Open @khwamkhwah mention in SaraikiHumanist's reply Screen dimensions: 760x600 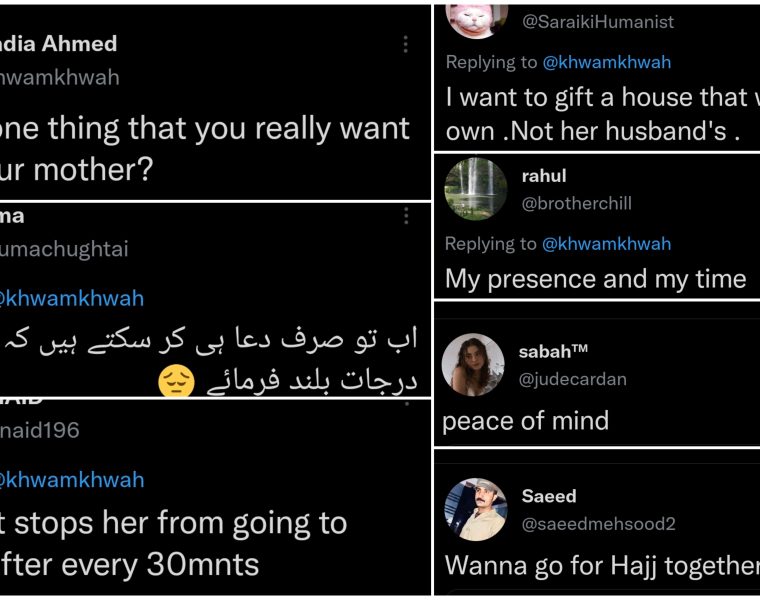coord(607,62)
